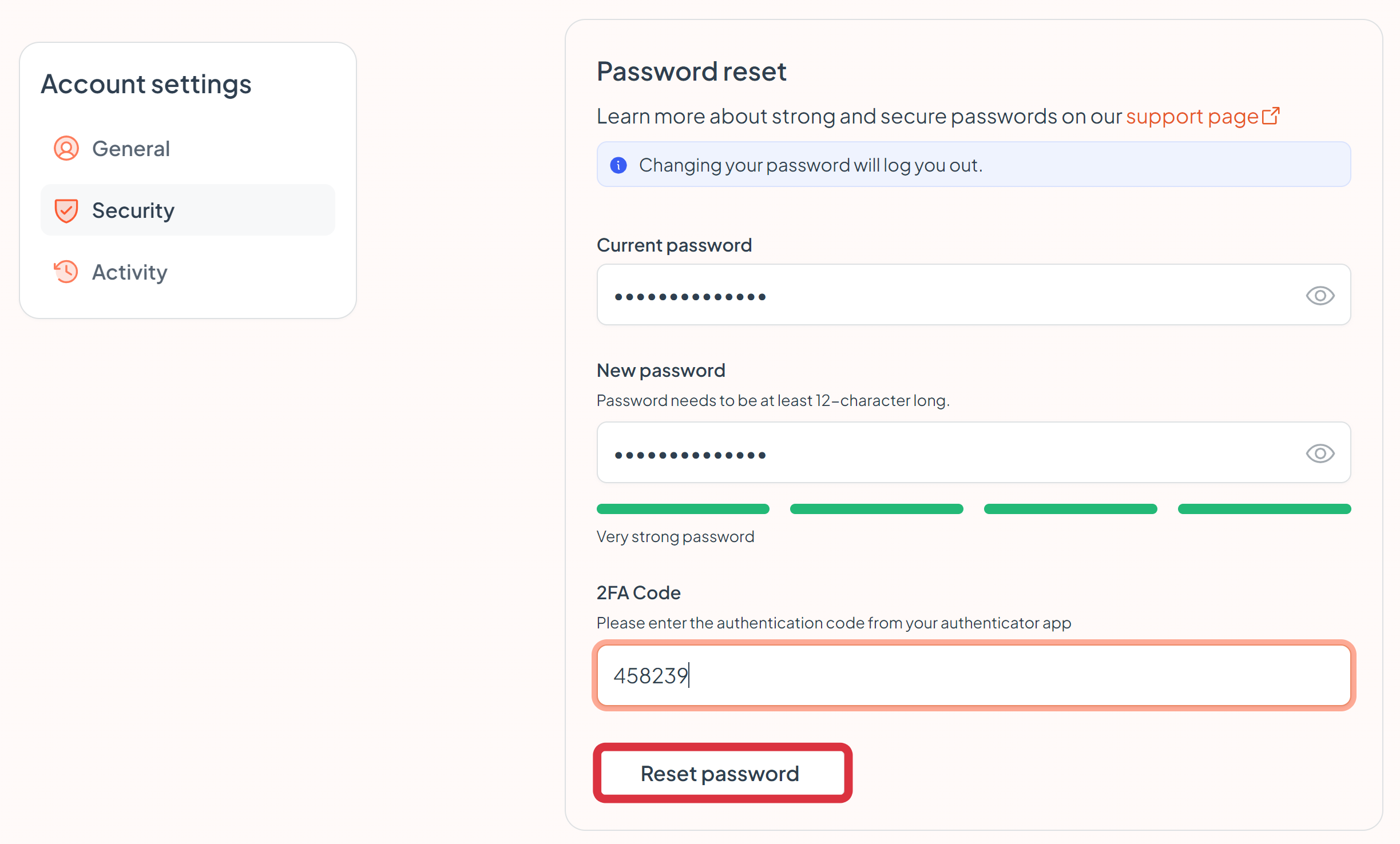Screen dimensions: 1400x844
Task: Click the Reset password button
Action: [723, 773]
